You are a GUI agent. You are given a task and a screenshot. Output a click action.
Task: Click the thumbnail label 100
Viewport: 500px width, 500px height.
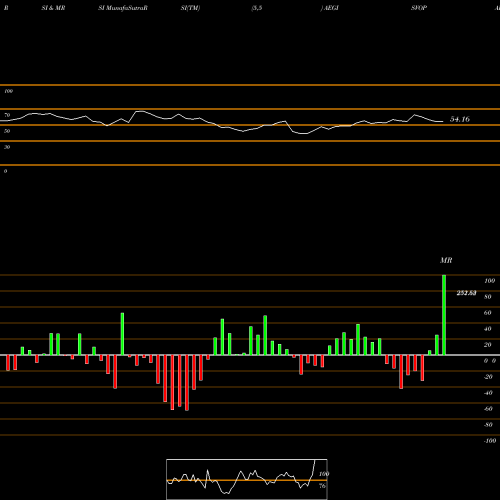tap(324, 474)
